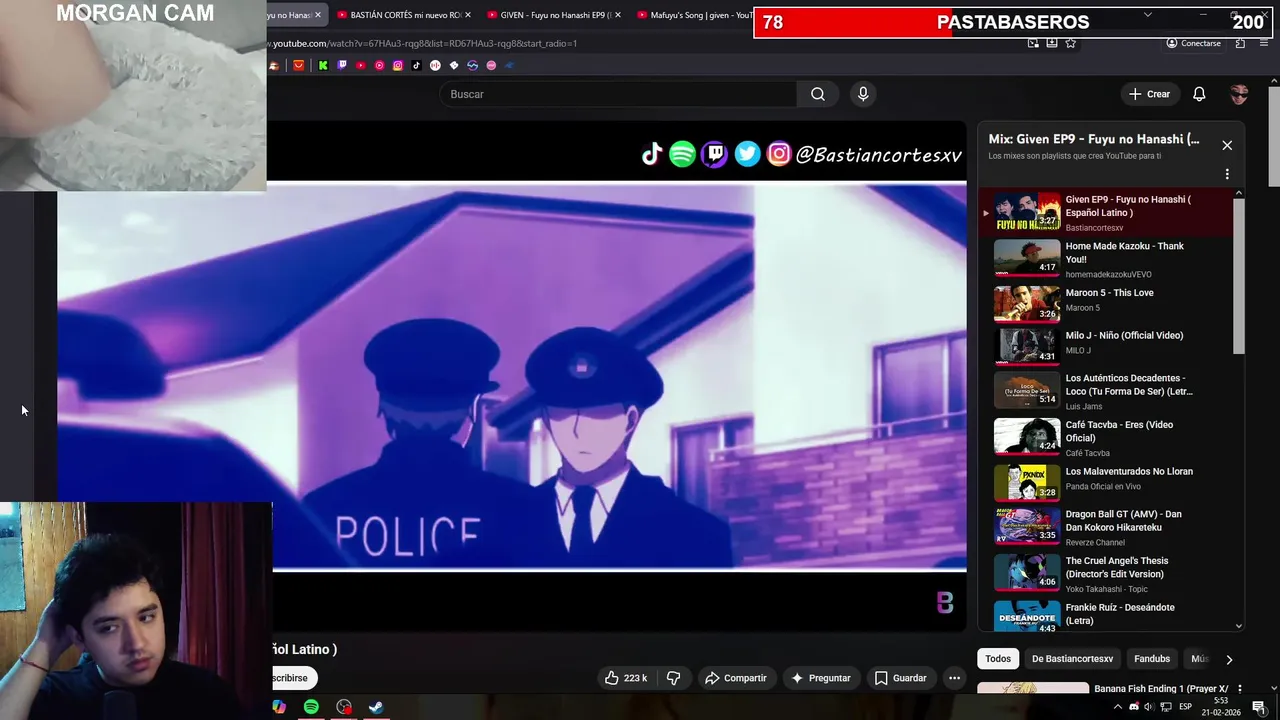Play Home Made Kazoku - Thank You!! from playlist
The image size is (1280, 720).
1110,259
